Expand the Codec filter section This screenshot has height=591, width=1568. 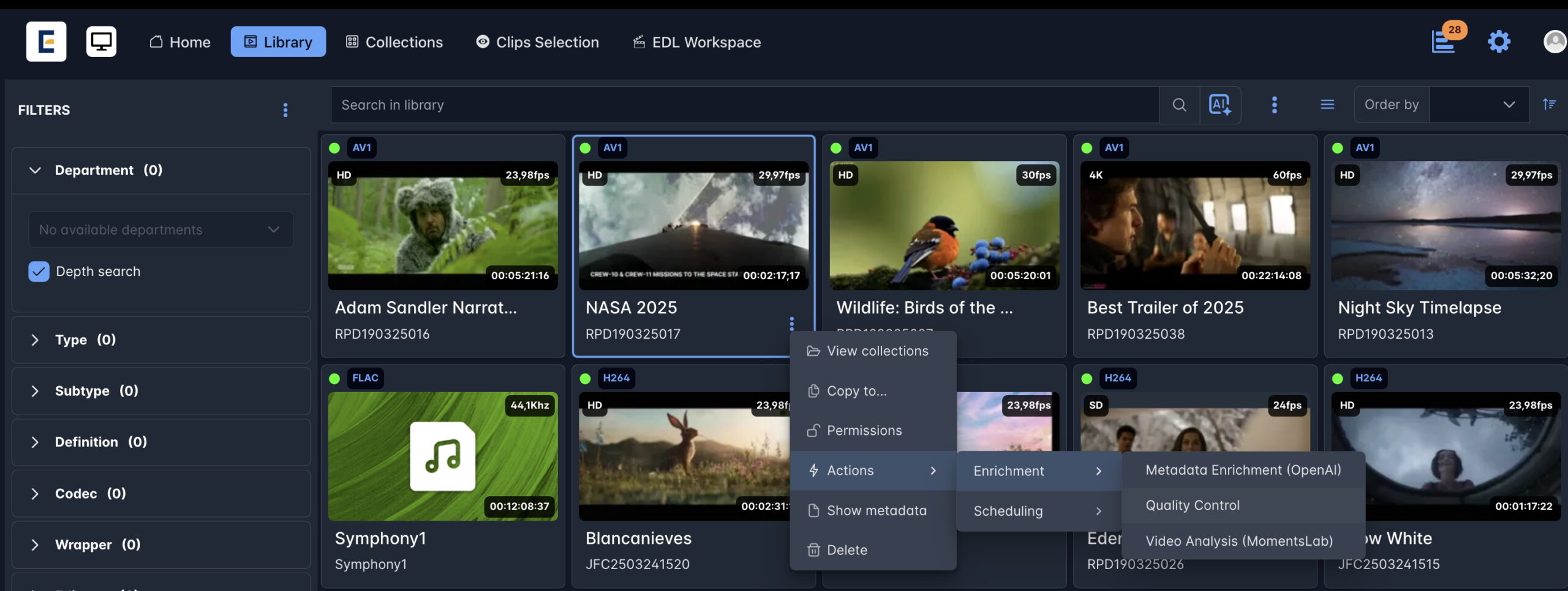tap(36, 494)
